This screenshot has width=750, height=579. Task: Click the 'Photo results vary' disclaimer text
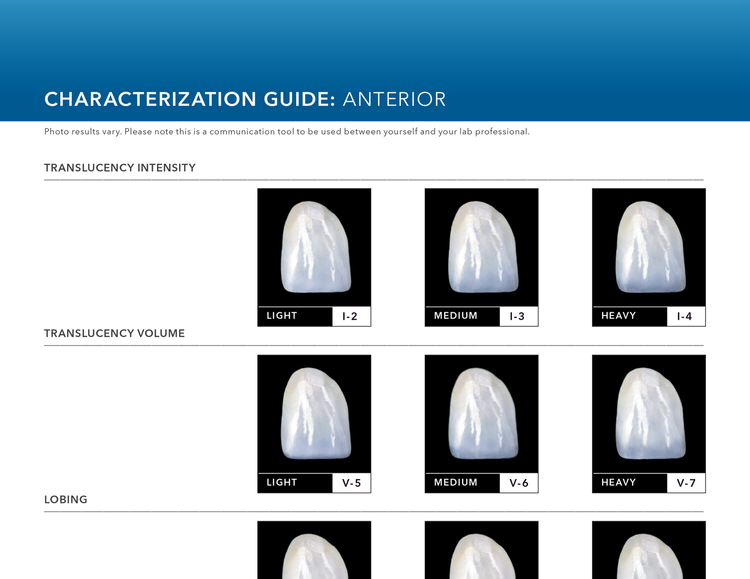click(287, 132)
